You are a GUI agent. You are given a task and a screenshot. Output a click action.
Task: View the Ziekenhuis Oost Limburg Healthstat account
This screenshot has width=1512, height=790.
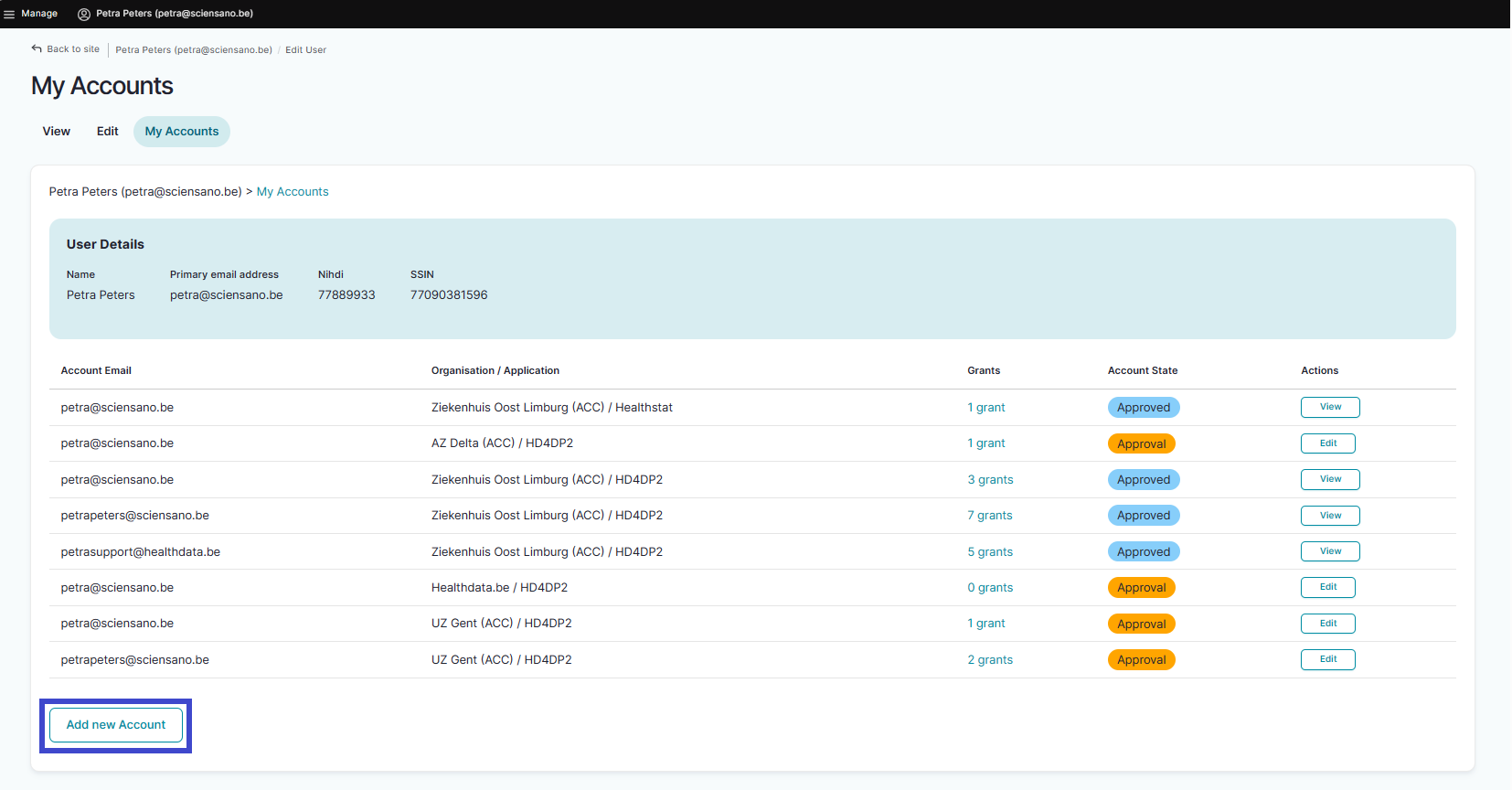1330,408
